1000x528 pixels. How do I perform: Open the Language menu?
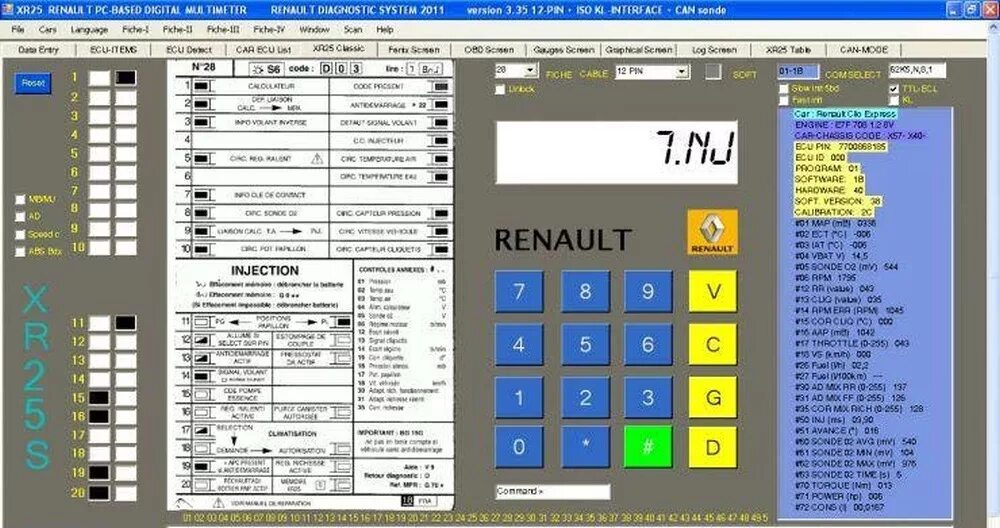[x=89, y=29]
